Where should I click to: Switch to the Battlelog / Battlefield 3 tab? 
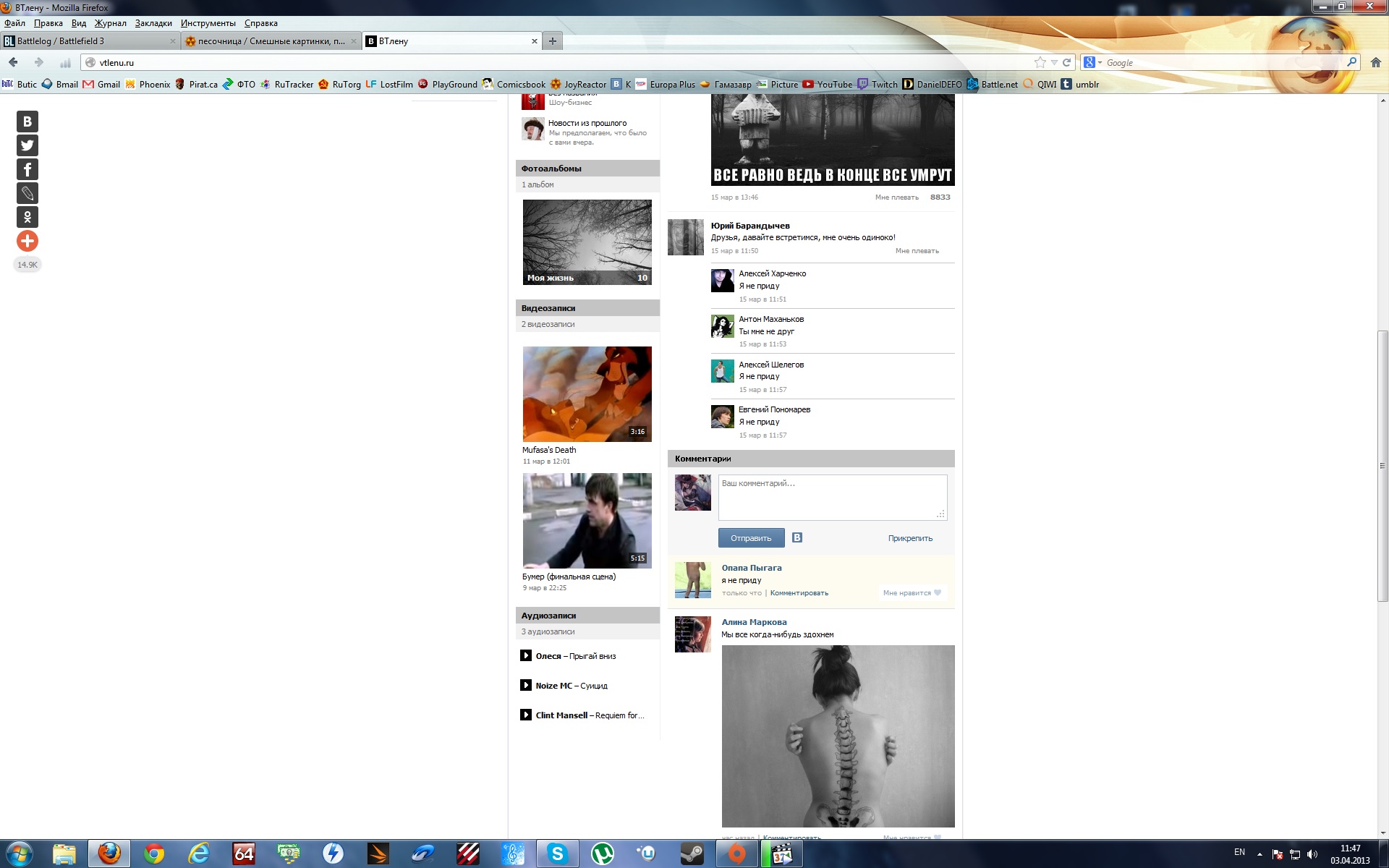90,41
